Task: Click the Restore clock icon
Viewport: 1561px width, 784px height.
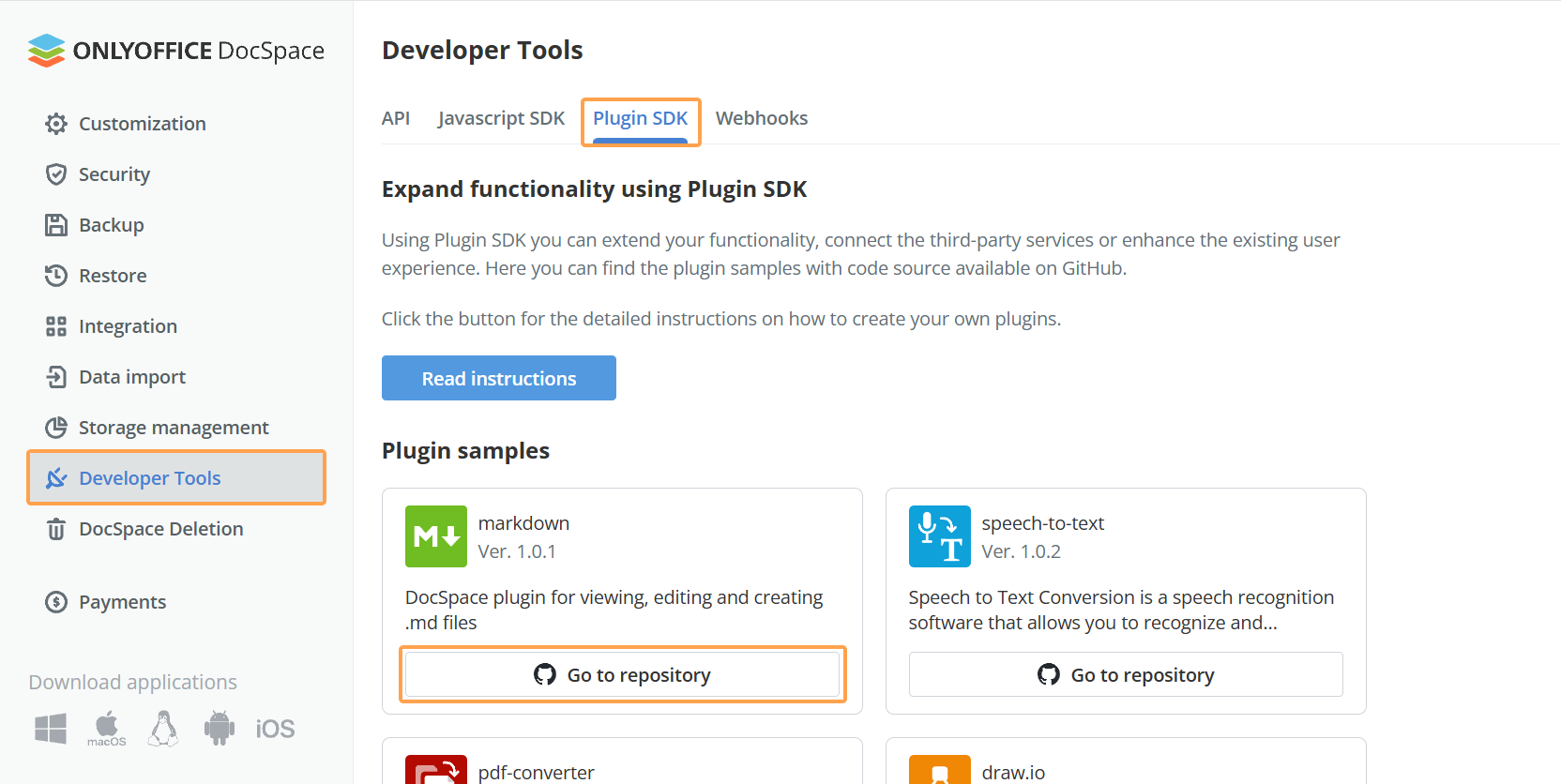Action: click(x=56, y=276)
